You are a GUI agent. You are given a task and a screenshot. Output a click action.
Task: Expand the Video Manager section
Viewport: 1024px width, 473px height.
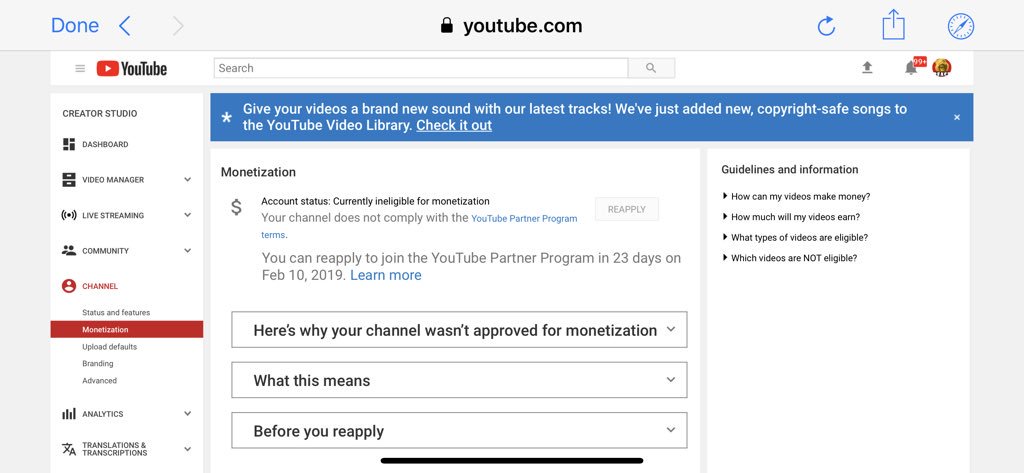(x=187, y=180)
